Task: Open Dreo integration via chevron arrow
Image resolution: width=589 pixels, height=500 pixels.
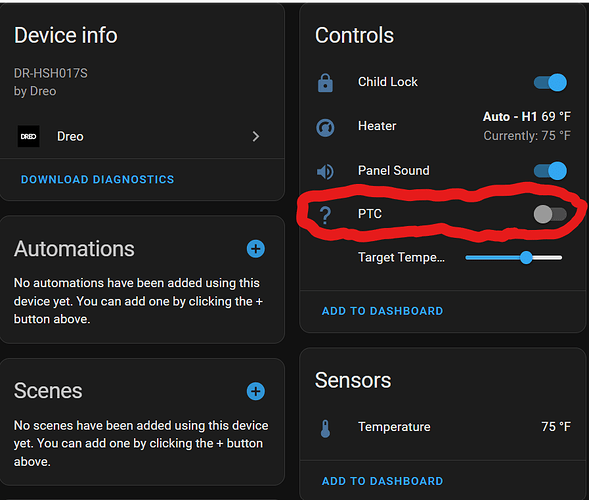Action: (256, 136)
